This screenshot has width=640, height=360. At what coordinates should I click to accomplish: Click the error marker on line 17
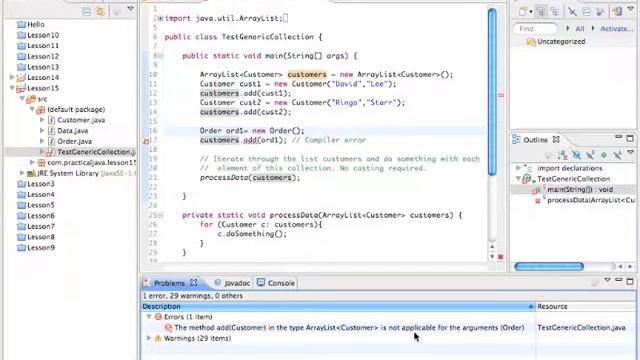145,141
